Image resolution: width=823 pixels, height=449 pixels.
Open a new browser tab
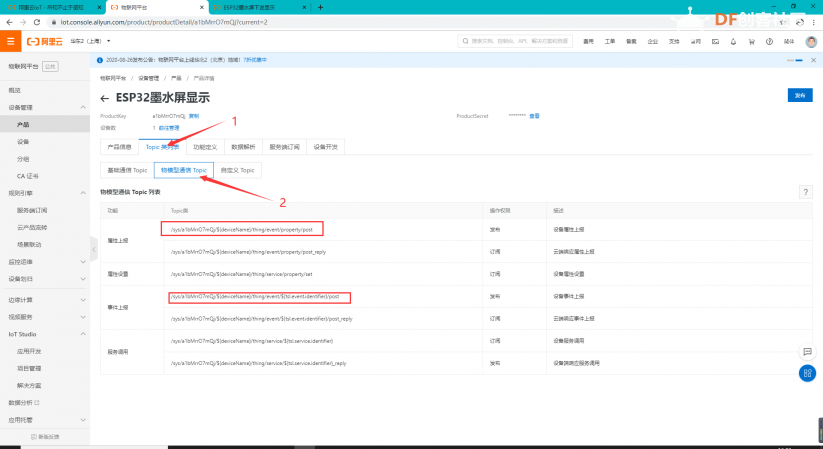320,7
